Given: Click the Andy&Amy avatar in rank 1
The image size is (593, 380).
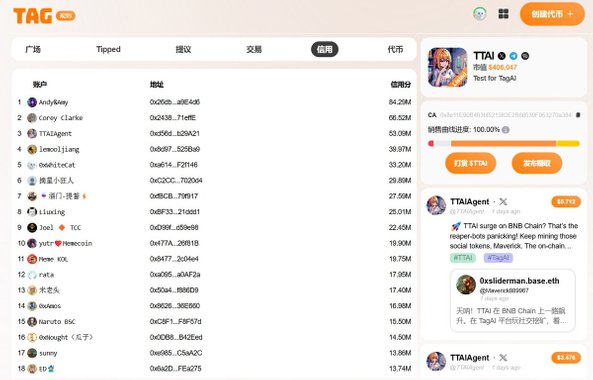Looking at the screenshot, I should (32, 102).
